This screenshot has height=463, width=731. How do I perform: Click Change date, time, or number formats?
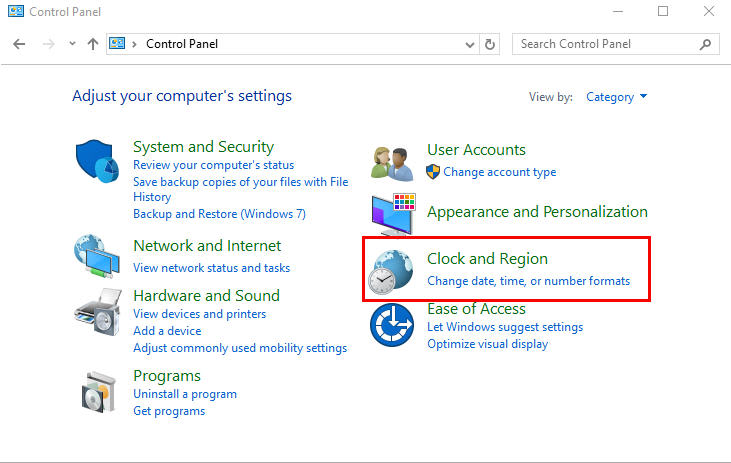(x=529, y=281)
